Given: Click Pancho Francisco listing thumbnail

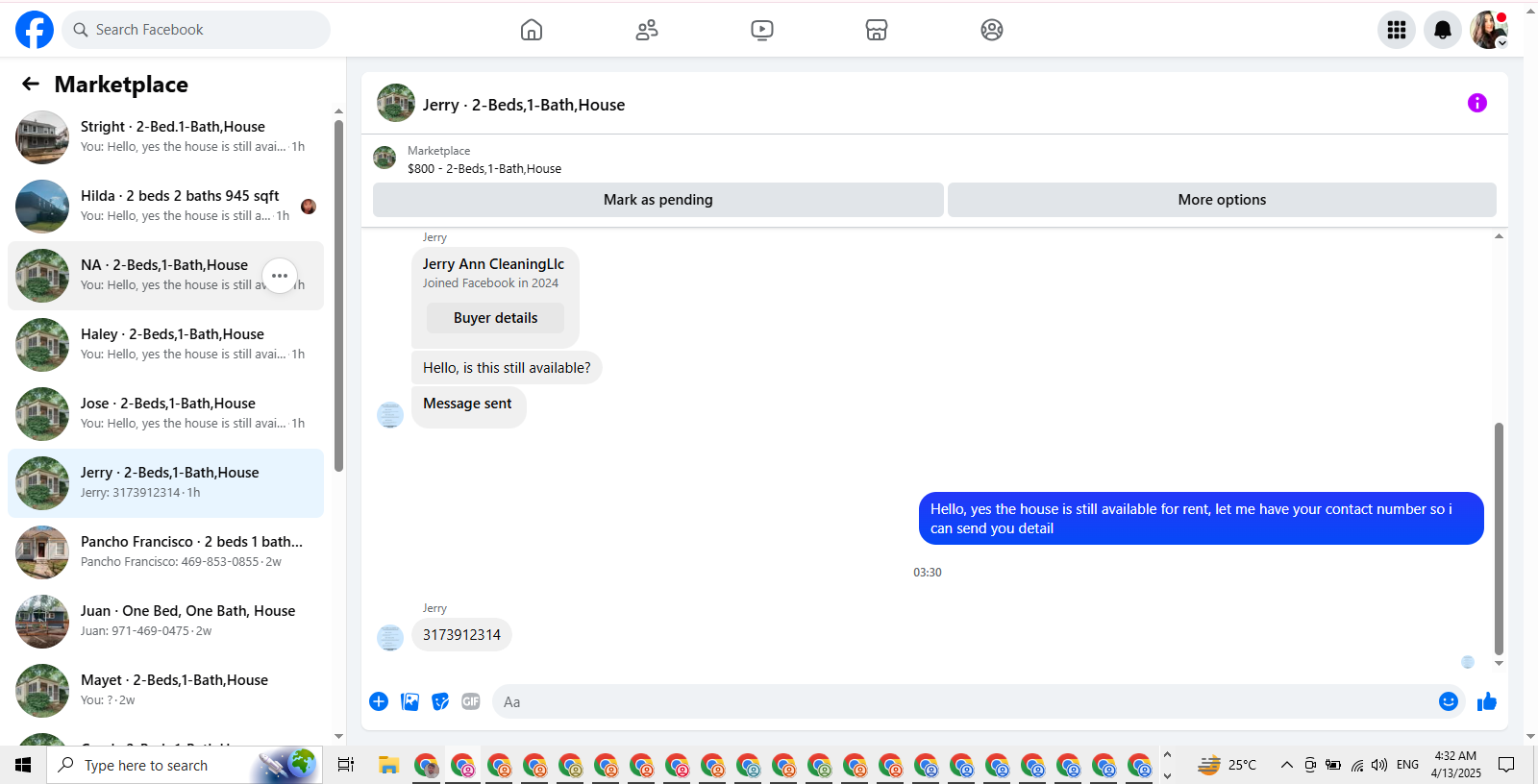Looking at the screenshot, I should (x=42, y=552).
